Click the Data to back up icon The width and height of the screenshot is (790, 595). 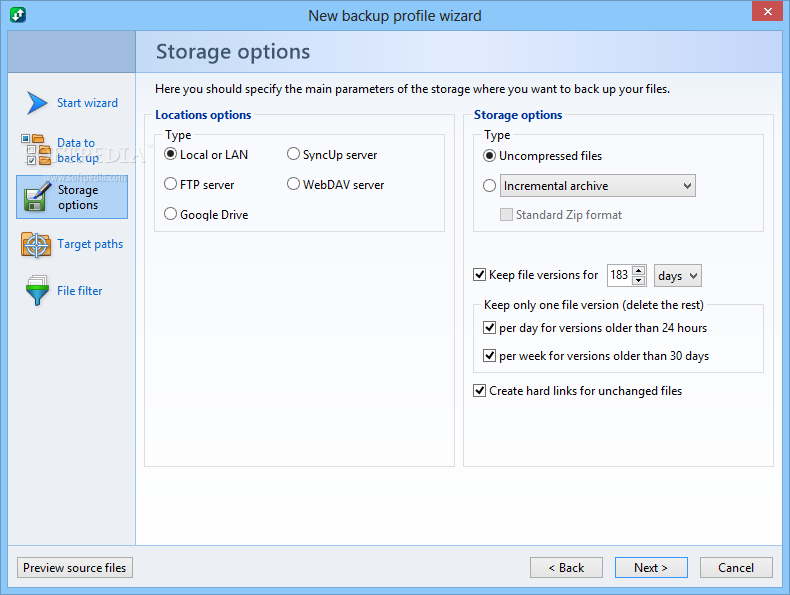[x=35, y=149]
